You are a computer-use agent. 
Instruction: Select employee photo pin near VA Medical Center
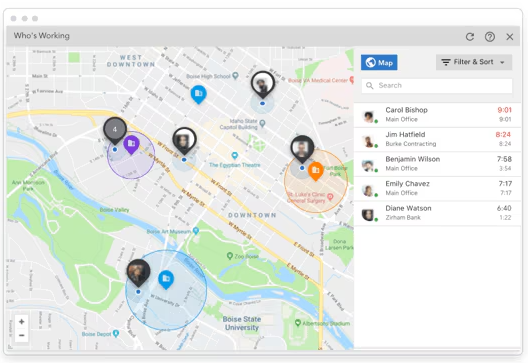[263, 85]
